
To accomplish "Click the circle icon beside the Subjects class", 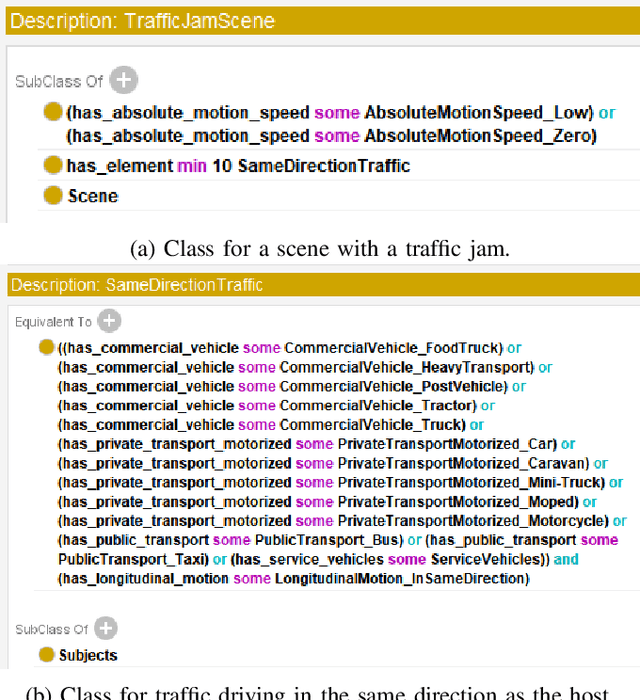I will coord(46,655).
